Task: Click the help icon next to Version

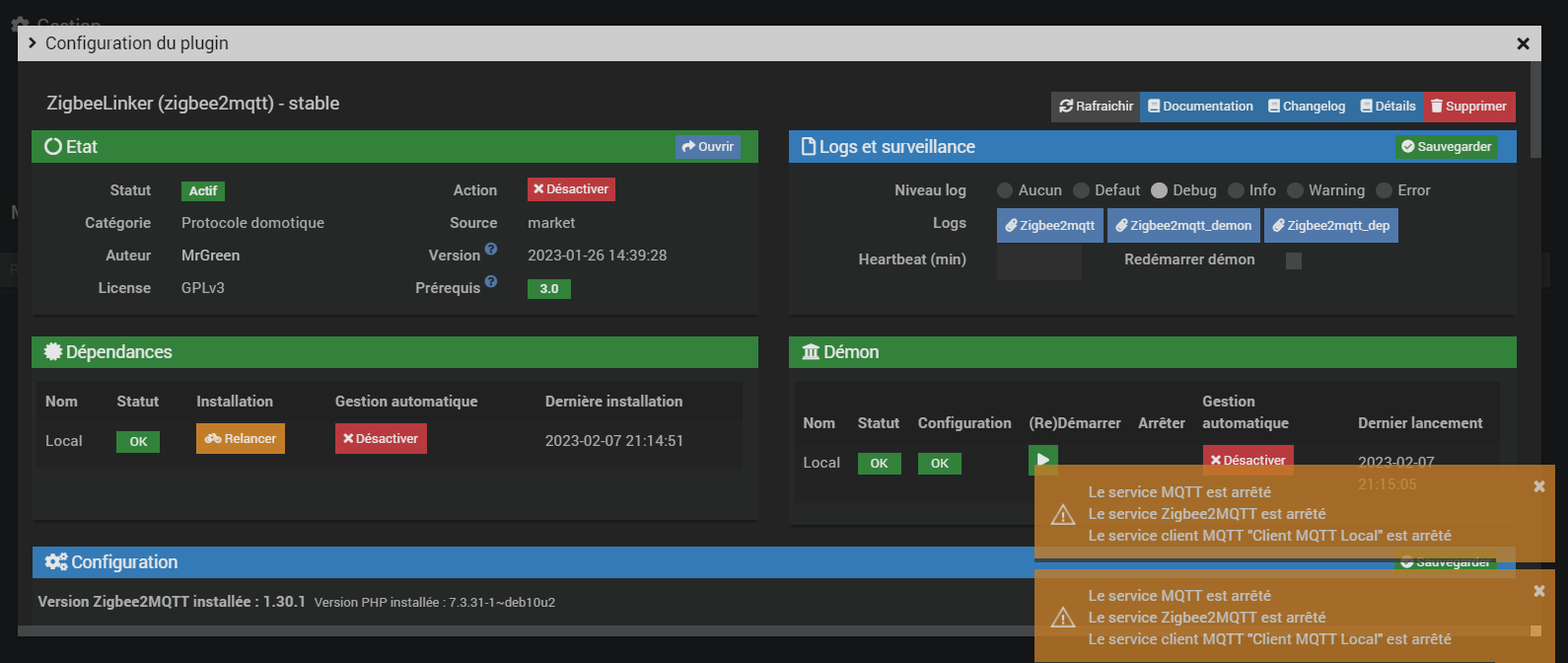Action: coord(491,250)
